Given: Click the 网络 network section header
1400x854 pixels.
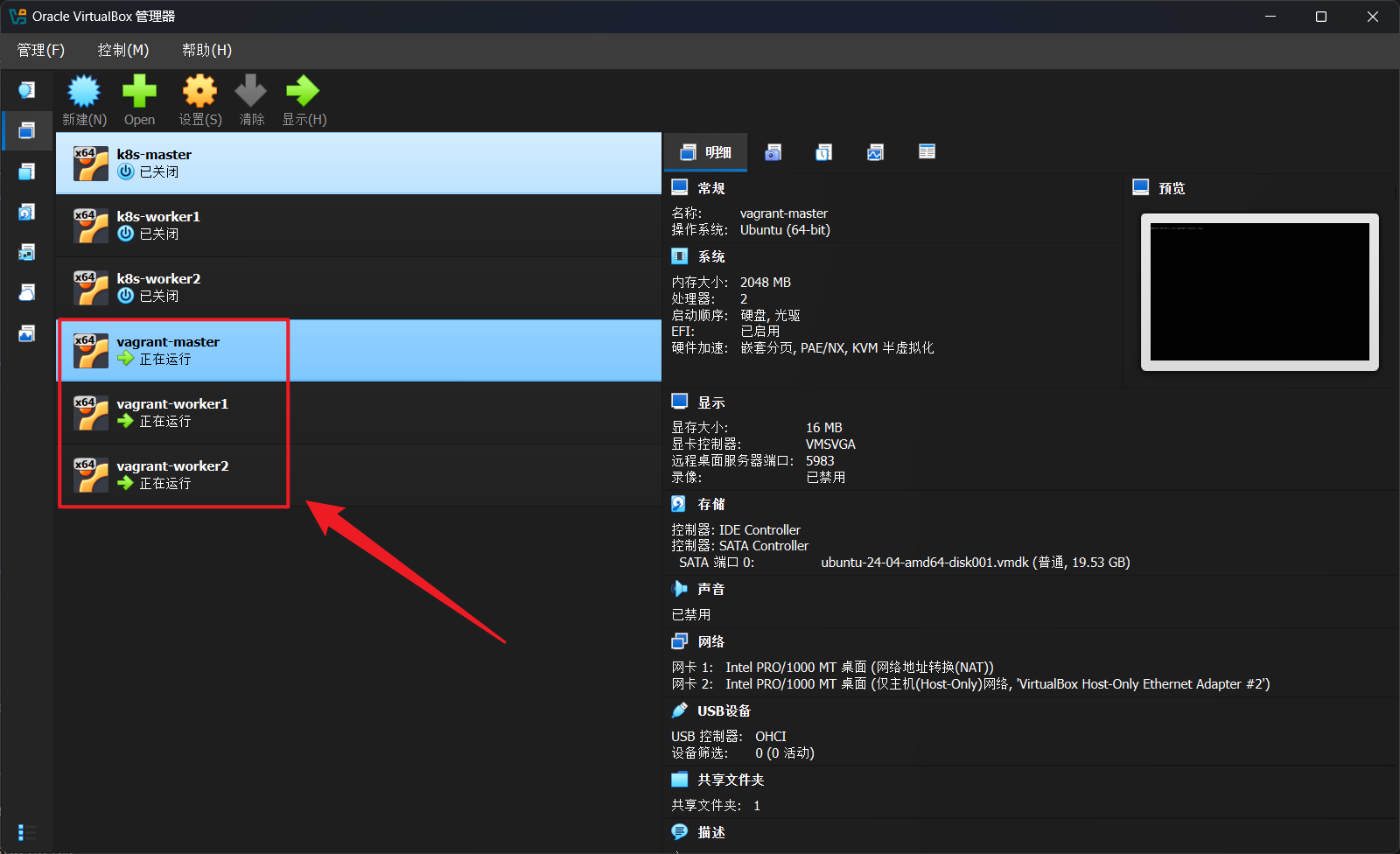Looking at the screenshot, I should click(710, 641).
